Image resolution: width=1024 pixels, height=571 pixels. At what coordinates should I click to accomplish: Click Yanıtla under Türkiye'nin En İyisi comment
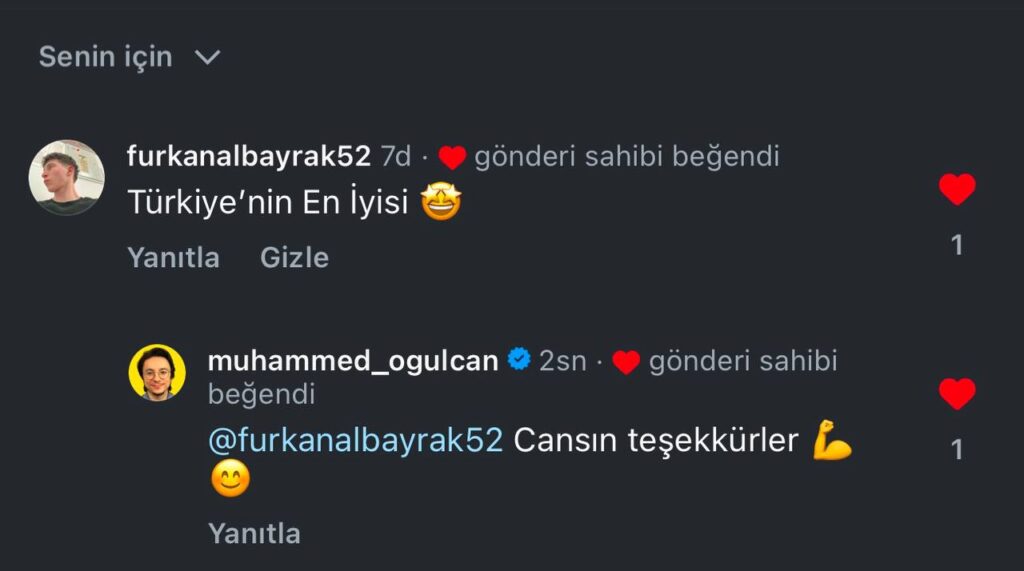tap(173, 257)
